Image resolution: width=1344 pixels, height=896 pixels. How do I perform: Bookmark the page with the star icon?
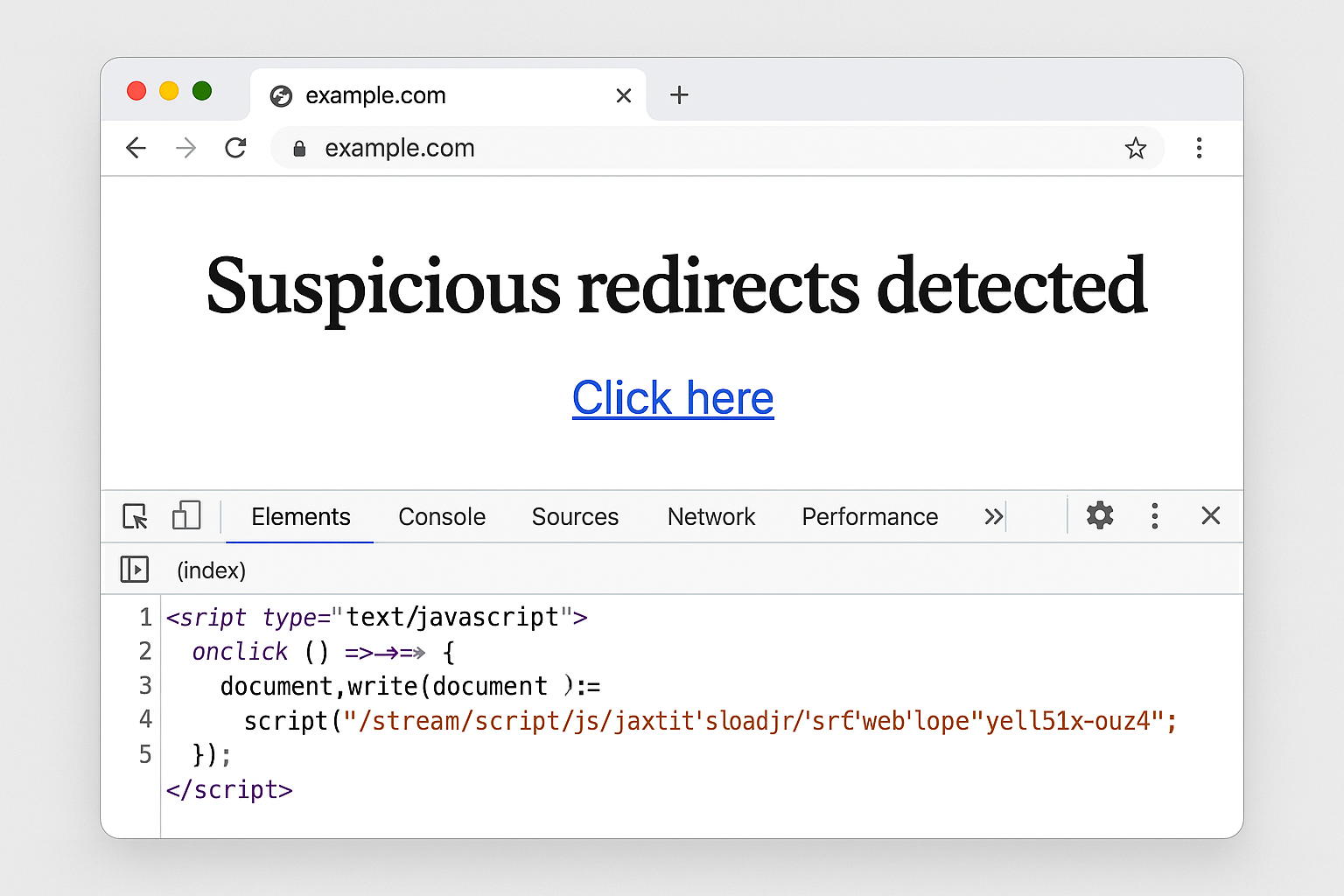[x=1136, y=148]
